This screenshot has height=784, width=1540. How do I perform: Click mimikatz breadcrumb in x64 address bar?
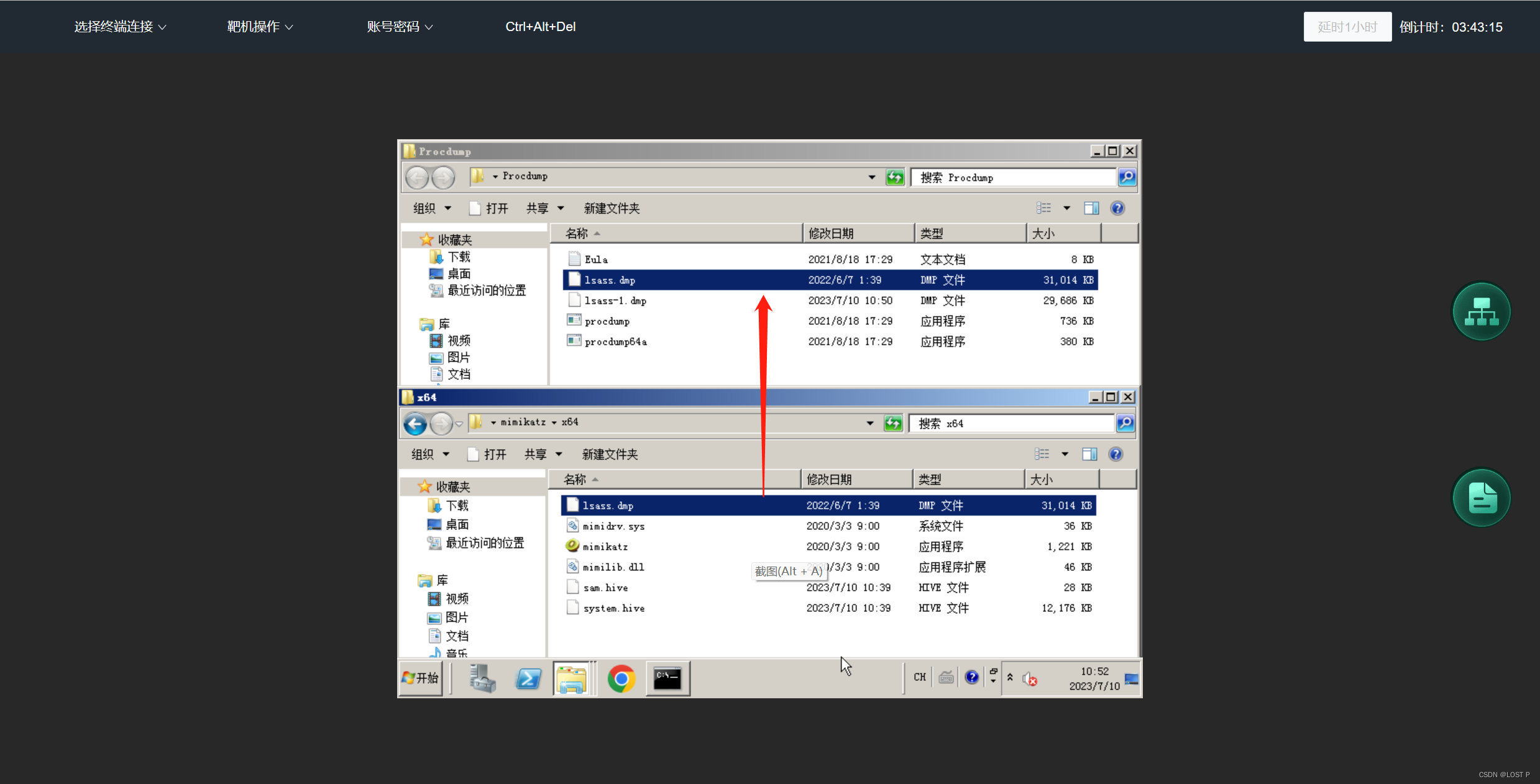(x=523, y=422)
